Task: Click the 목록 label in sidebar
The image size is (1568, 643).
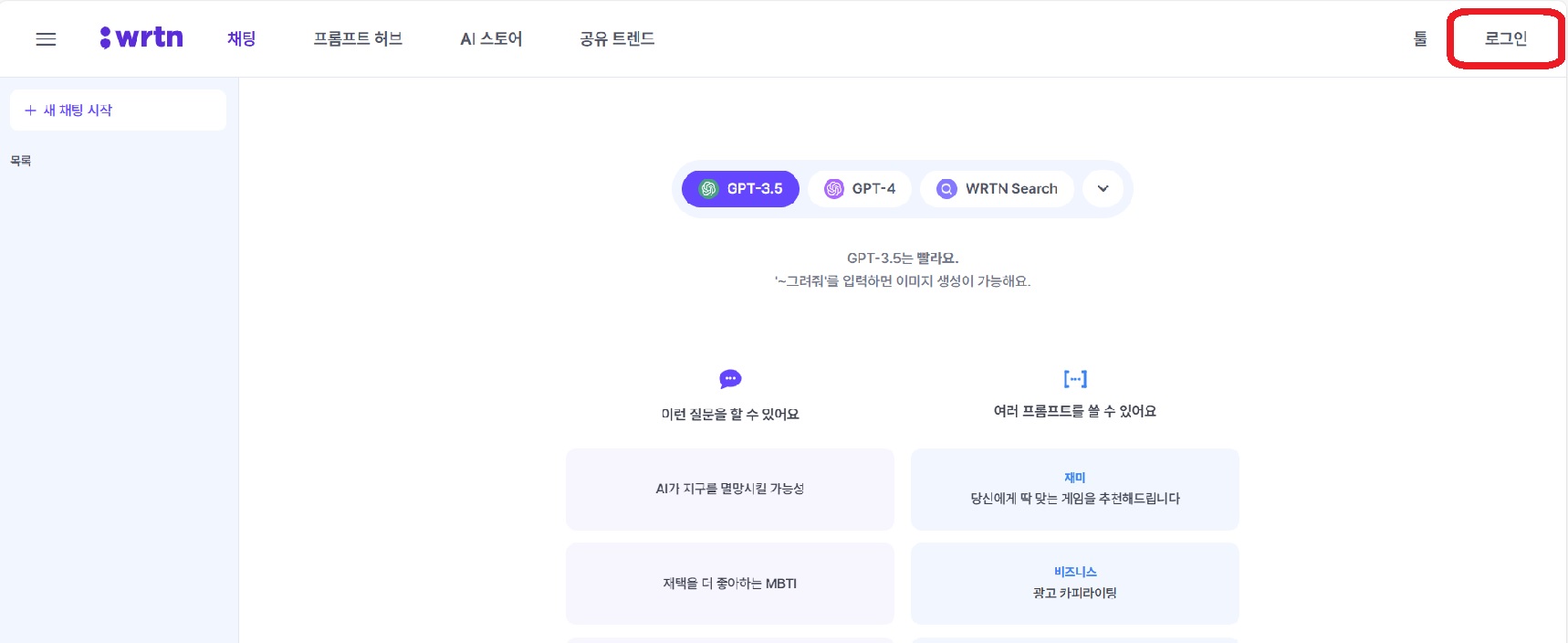Action: [x=21, y=161]
